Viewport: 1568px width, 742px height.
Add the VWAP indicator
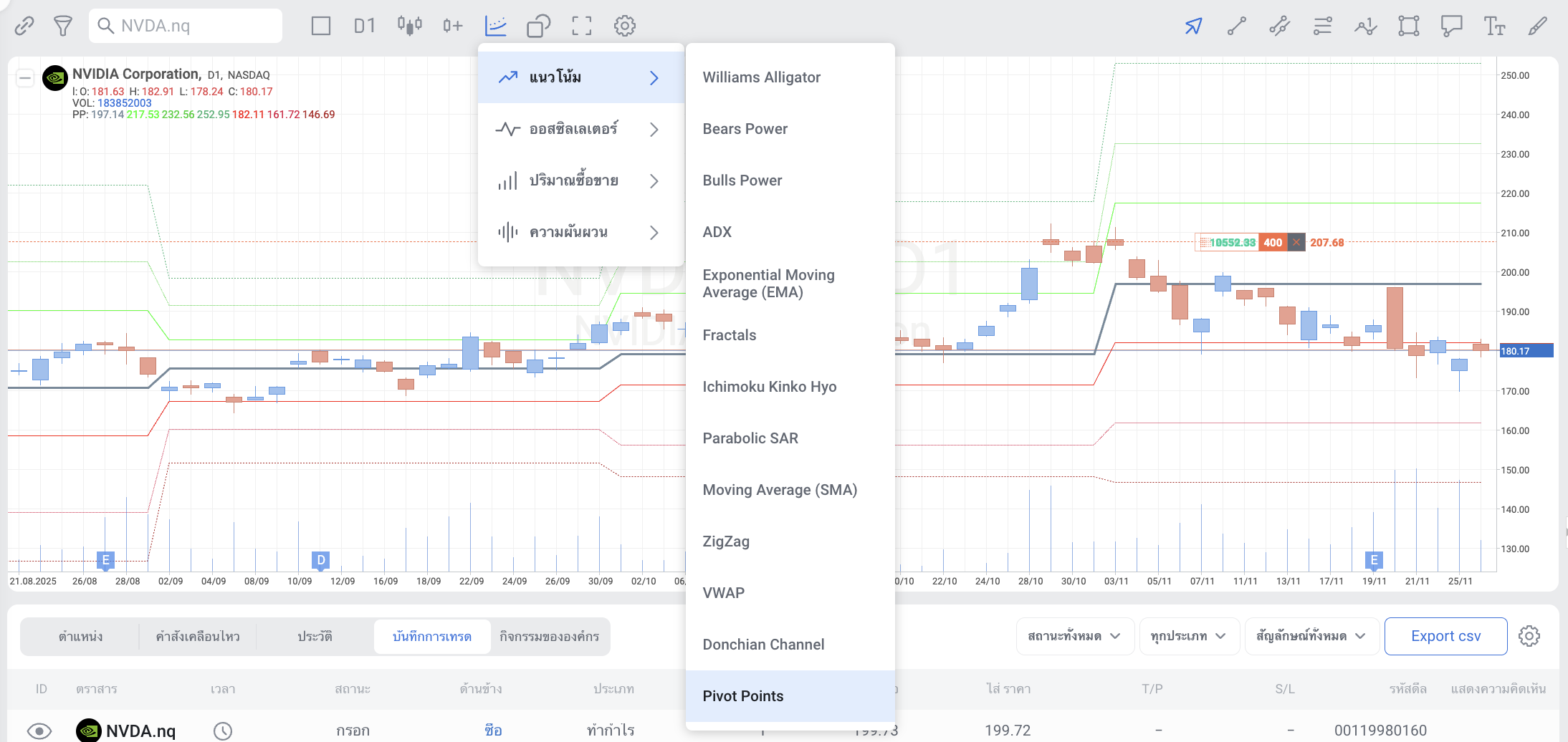tap(790, 593)
